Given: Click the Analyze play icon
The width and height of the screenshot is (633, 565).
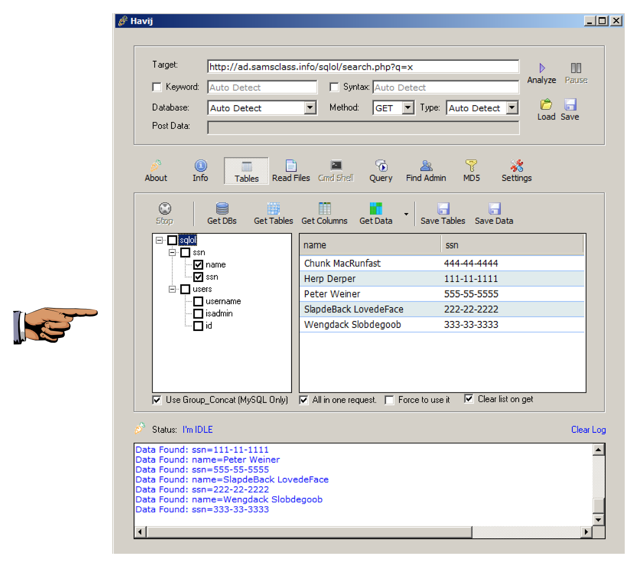Looking at the screenshot, I should (541, 68).
